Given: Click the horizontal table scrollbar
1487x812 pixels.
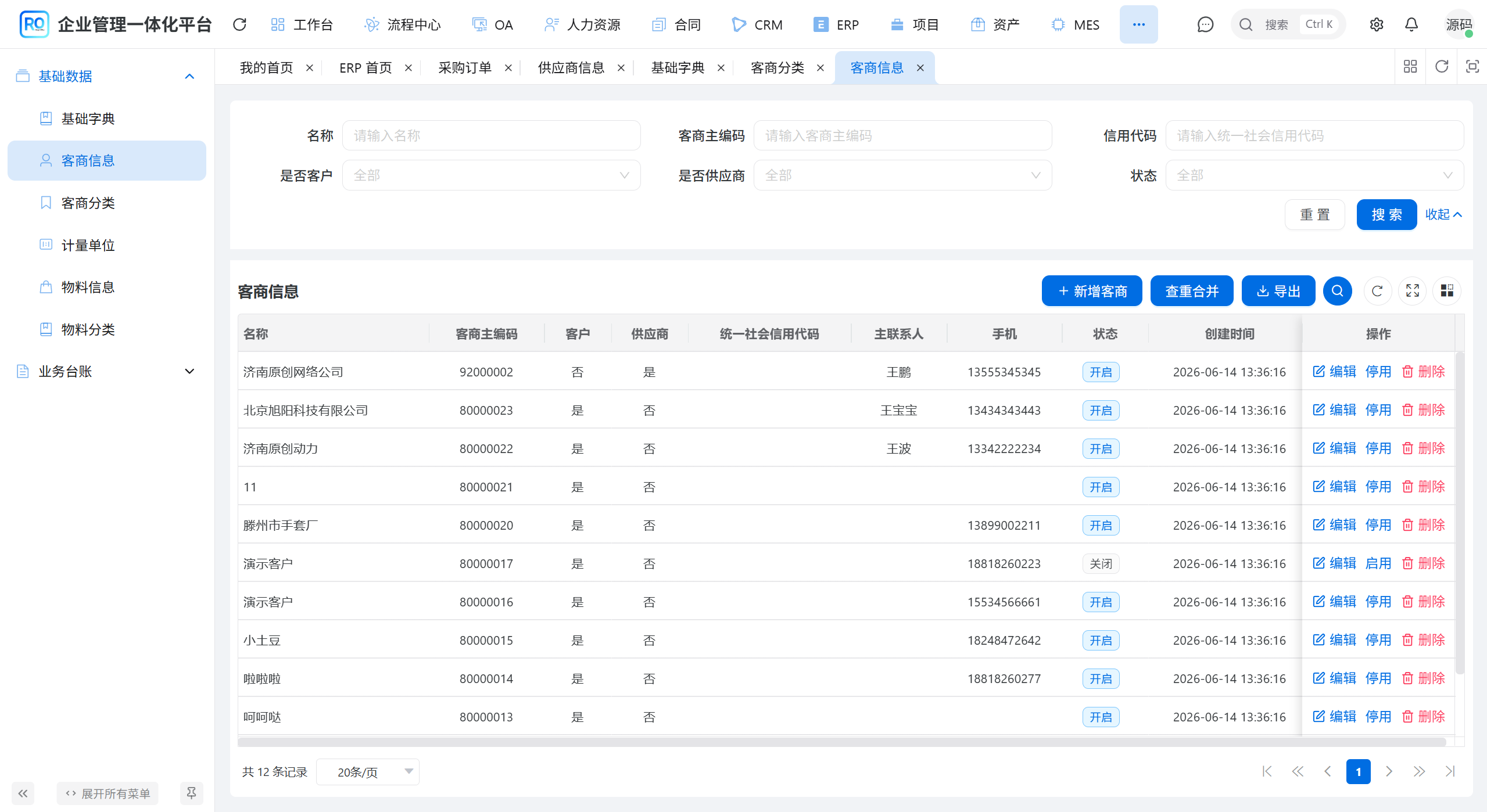Looking at the screenshot, I should [841, 742].
